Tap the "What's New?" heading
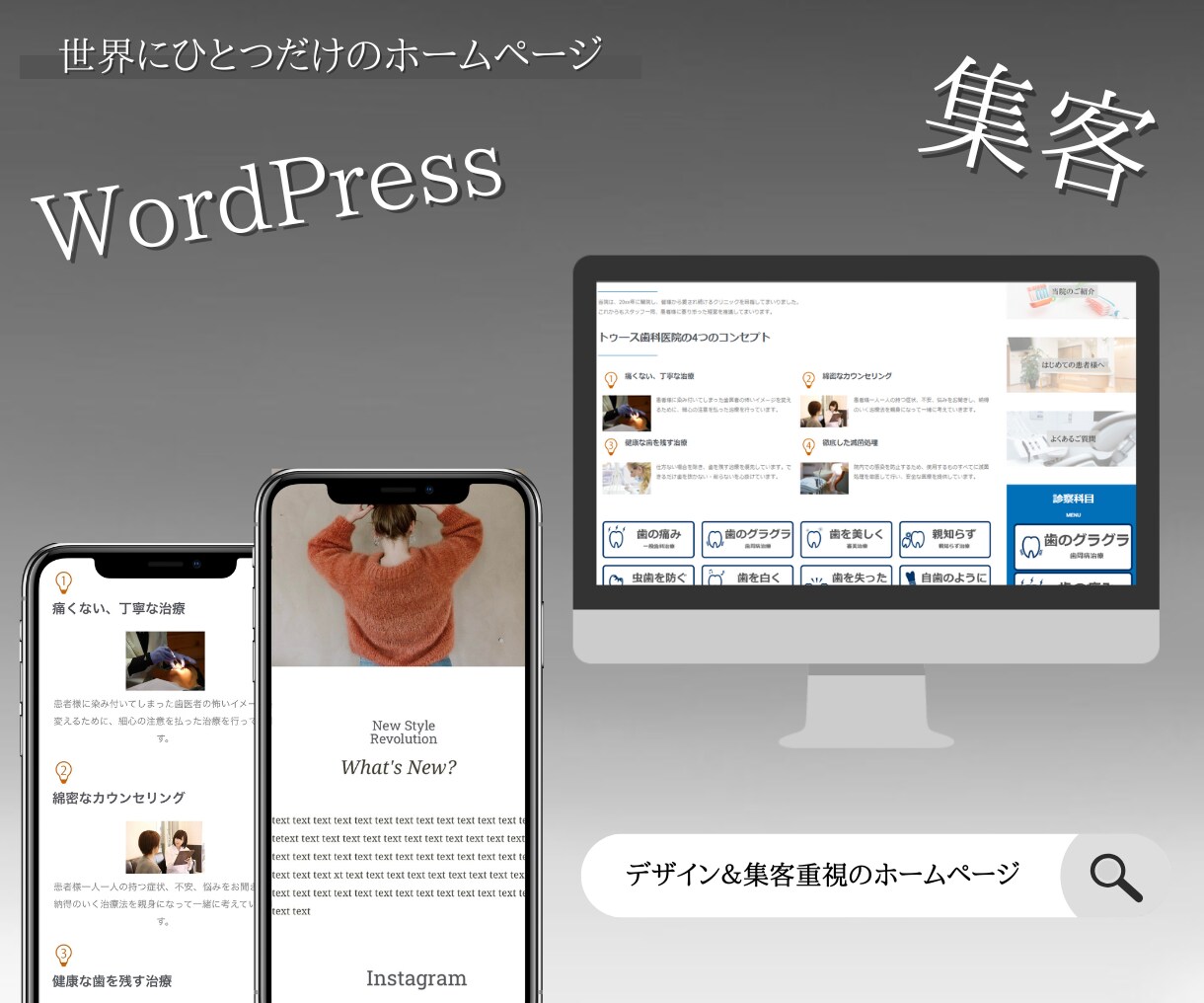The height and width of the screenshot is (1003, 1204). (x=399, y=768)
